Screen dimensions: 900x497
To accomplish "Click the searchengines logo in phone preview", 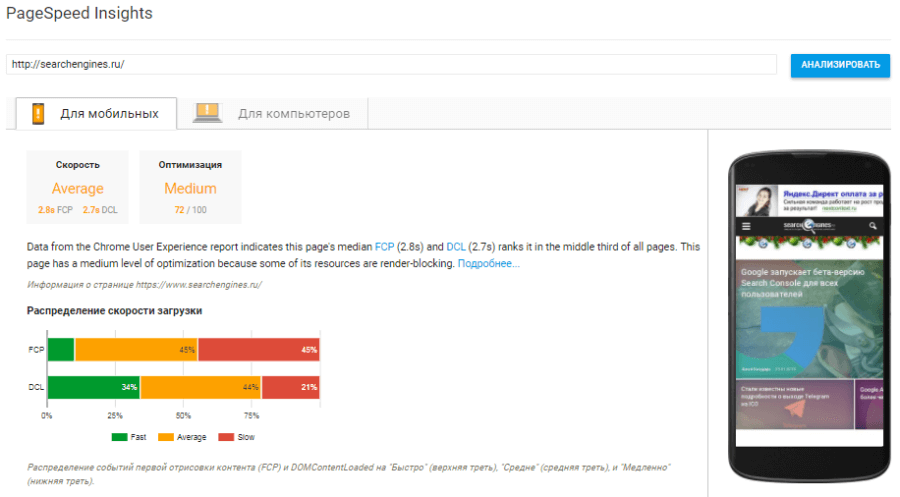I will [809, 225].
